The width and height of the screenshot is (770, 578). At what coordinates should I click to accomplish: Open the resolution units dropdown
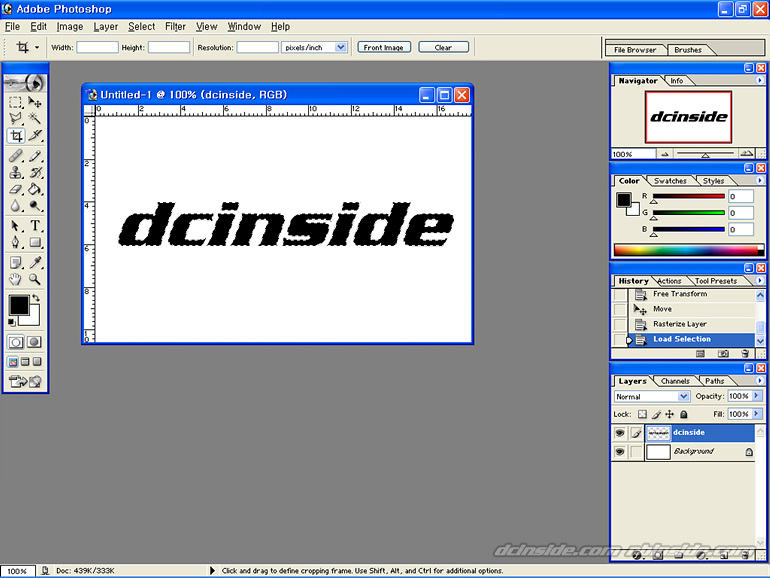[x=340, y=47]
